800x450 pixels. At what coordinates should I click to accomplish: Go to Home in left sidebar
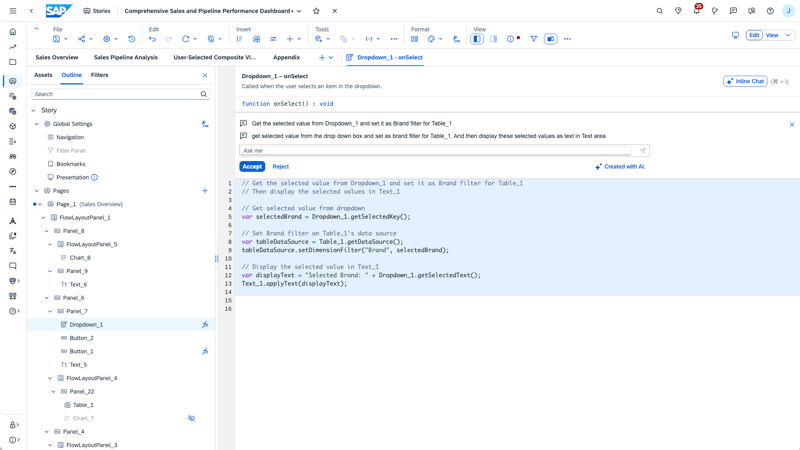(x=13, y=32)
